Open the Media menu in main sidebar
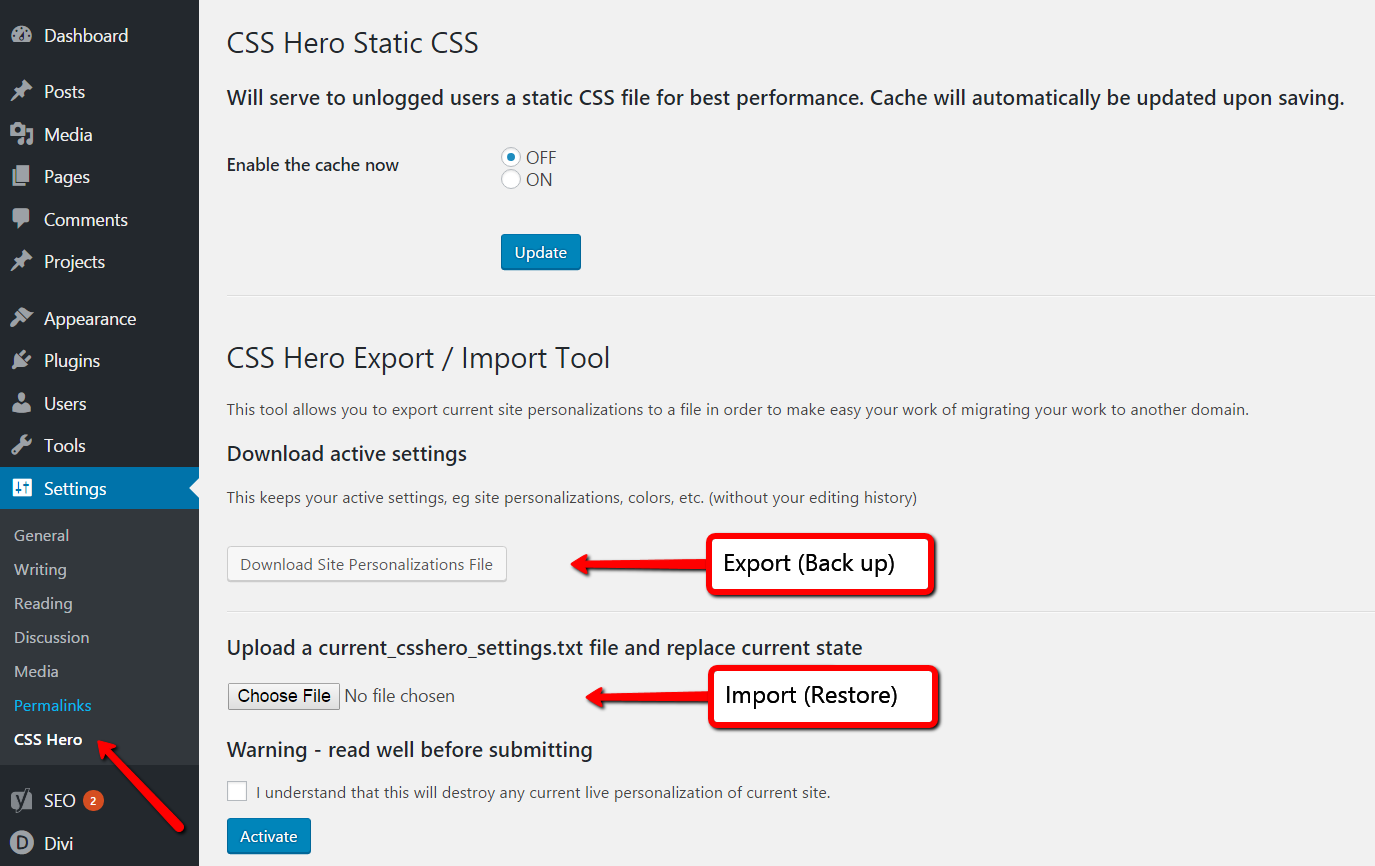 tap(68, 134)
